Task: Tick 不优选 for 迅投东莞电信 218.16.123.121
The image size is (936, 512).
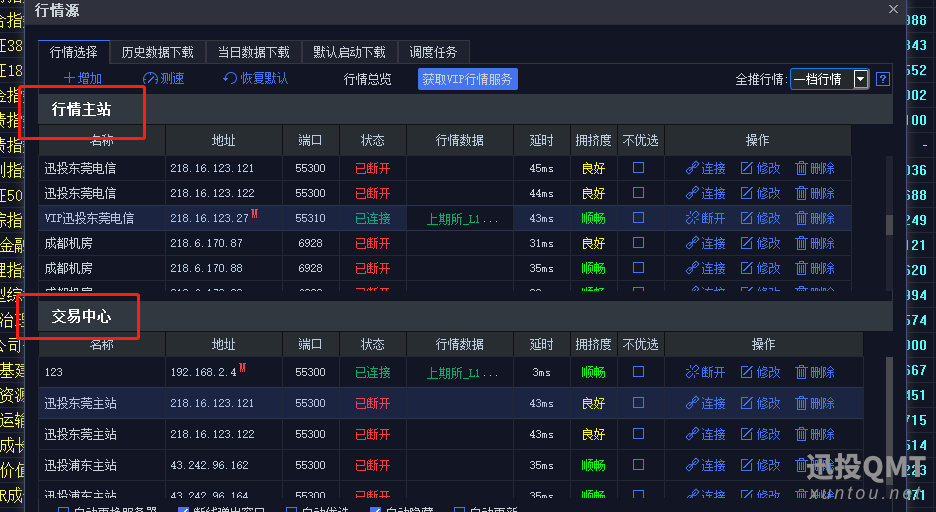Action: tap(638, 168)
